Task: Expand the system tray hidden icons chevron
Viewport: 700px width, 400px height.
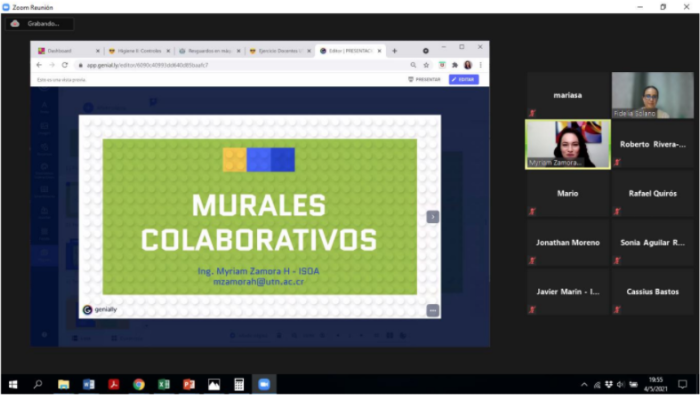Action: [x=584, y=384]
